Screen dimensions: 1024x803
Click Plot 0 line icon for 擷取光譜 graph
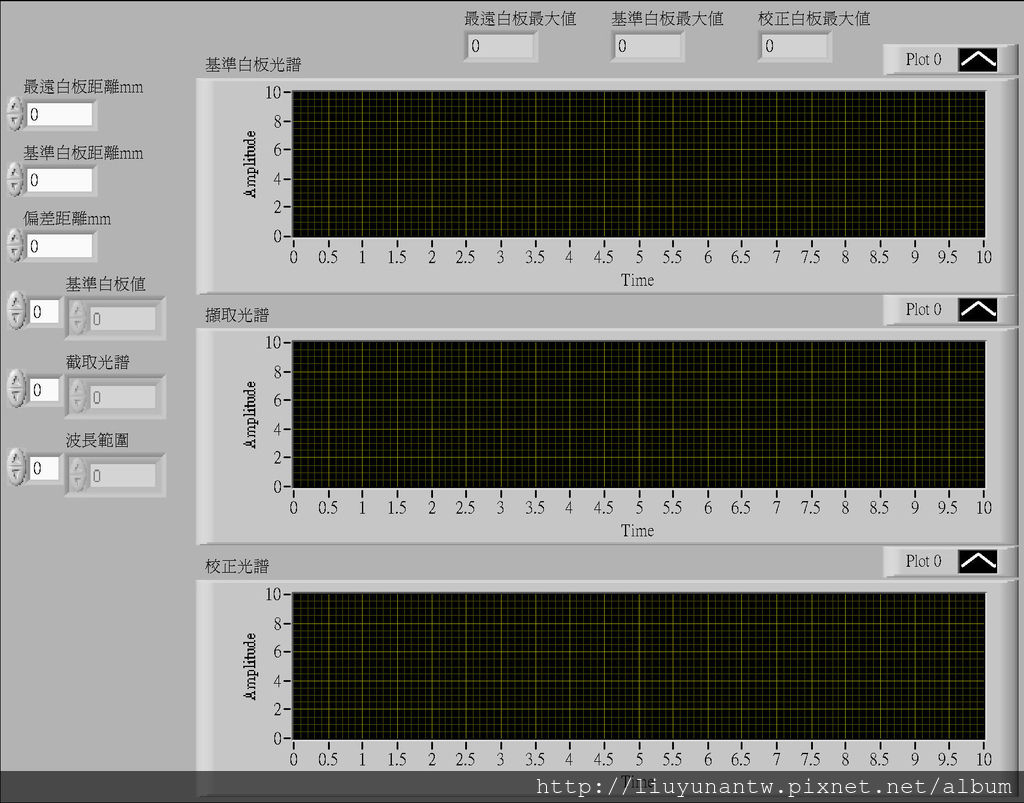[977, 310]
